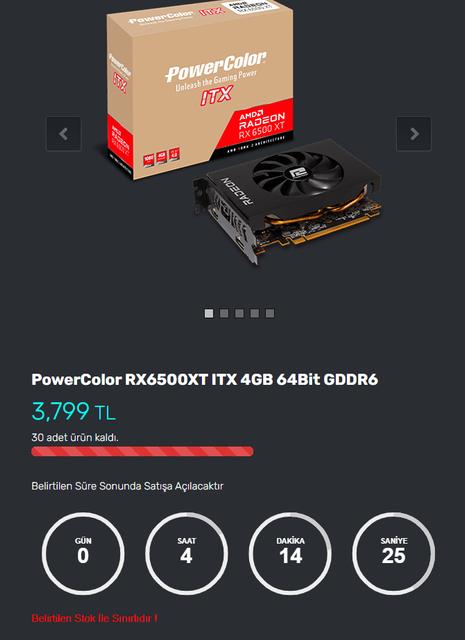Click the red striped stock progress bar
The height and width of the screenshot is (640, 465).
click(x=142, y=451)
